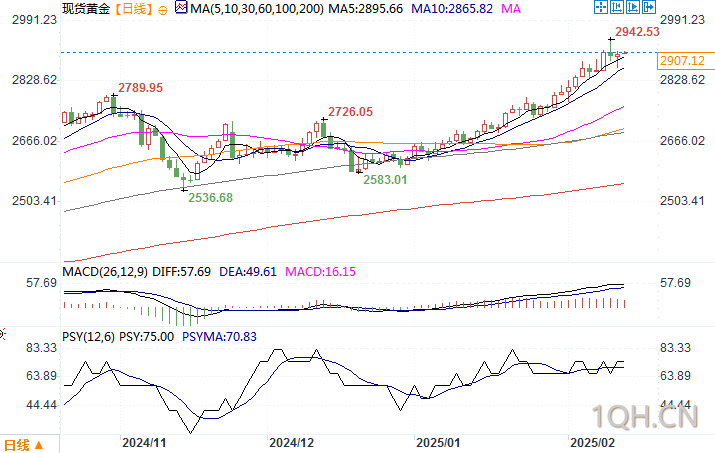Open the MA indicator chart icon
Image resolution: width=715 pixels, height=453 pixels.
click(x=181, y=7)
